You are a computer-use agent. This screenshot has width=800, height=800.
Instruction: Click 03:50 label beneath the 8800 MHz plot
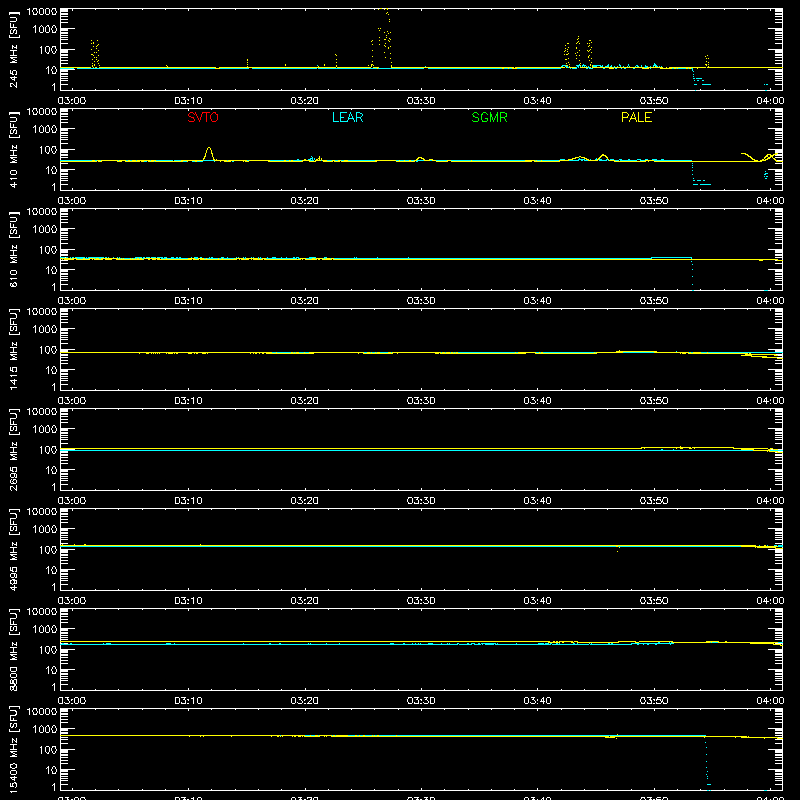click(654, 701)
